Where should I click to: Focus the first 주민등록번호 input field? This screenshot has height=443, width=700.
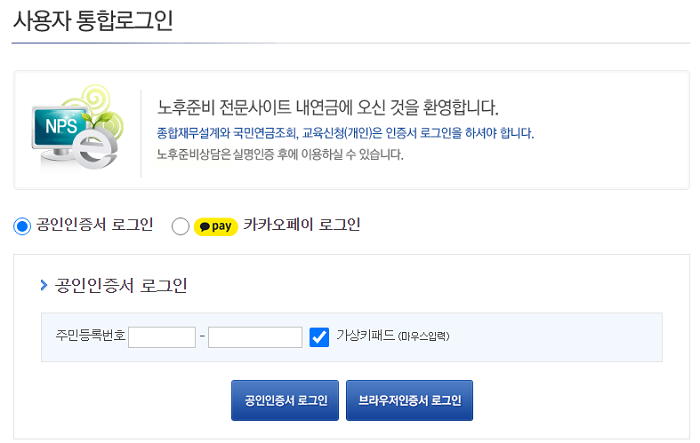(162, 337)
